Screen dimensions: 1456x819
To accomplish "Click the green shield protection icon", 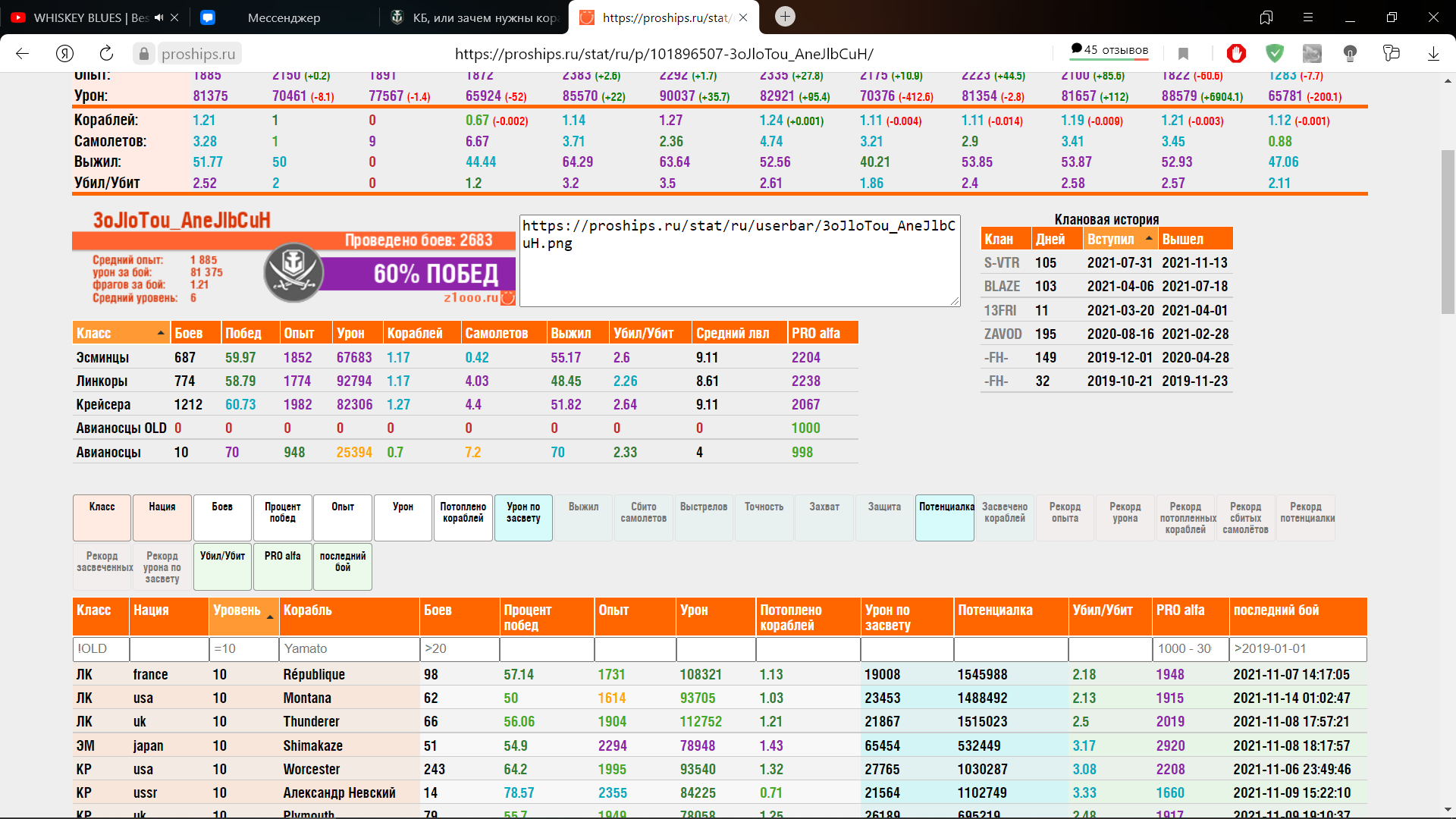I will click(x=1275, y=53).
